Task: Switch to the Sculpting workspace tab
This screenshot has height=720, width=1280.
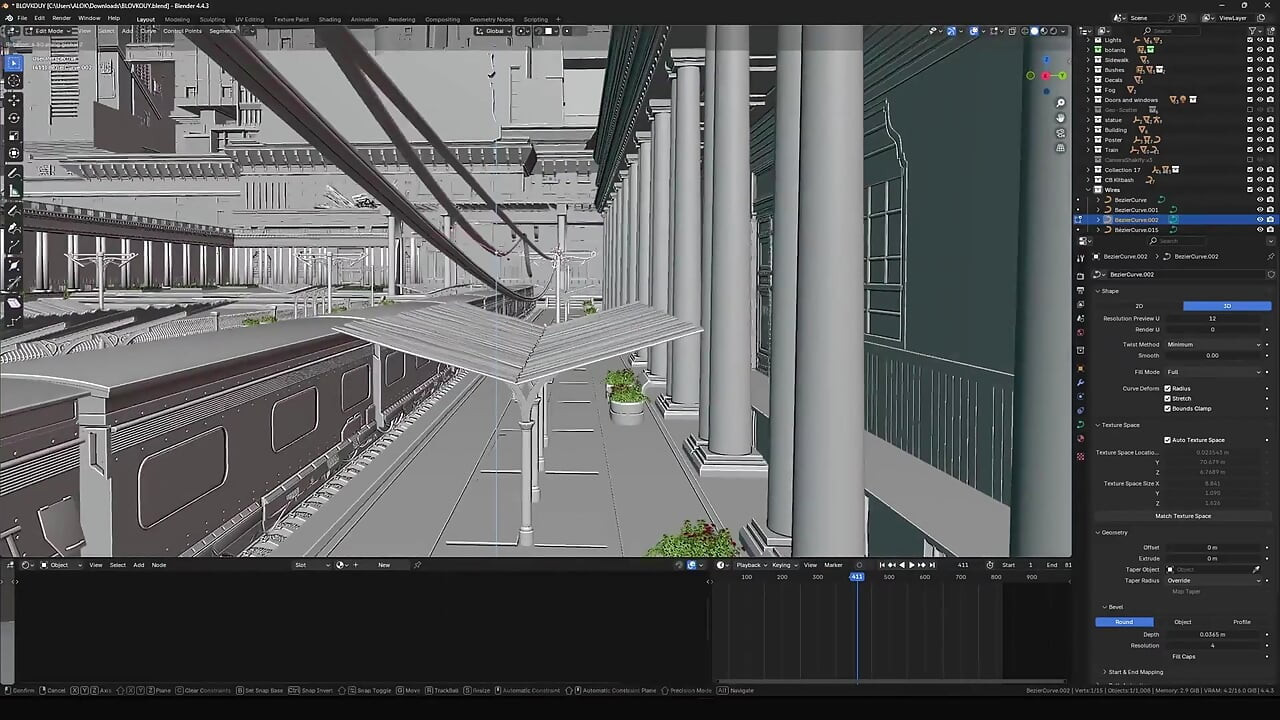Action: [211, 19]
